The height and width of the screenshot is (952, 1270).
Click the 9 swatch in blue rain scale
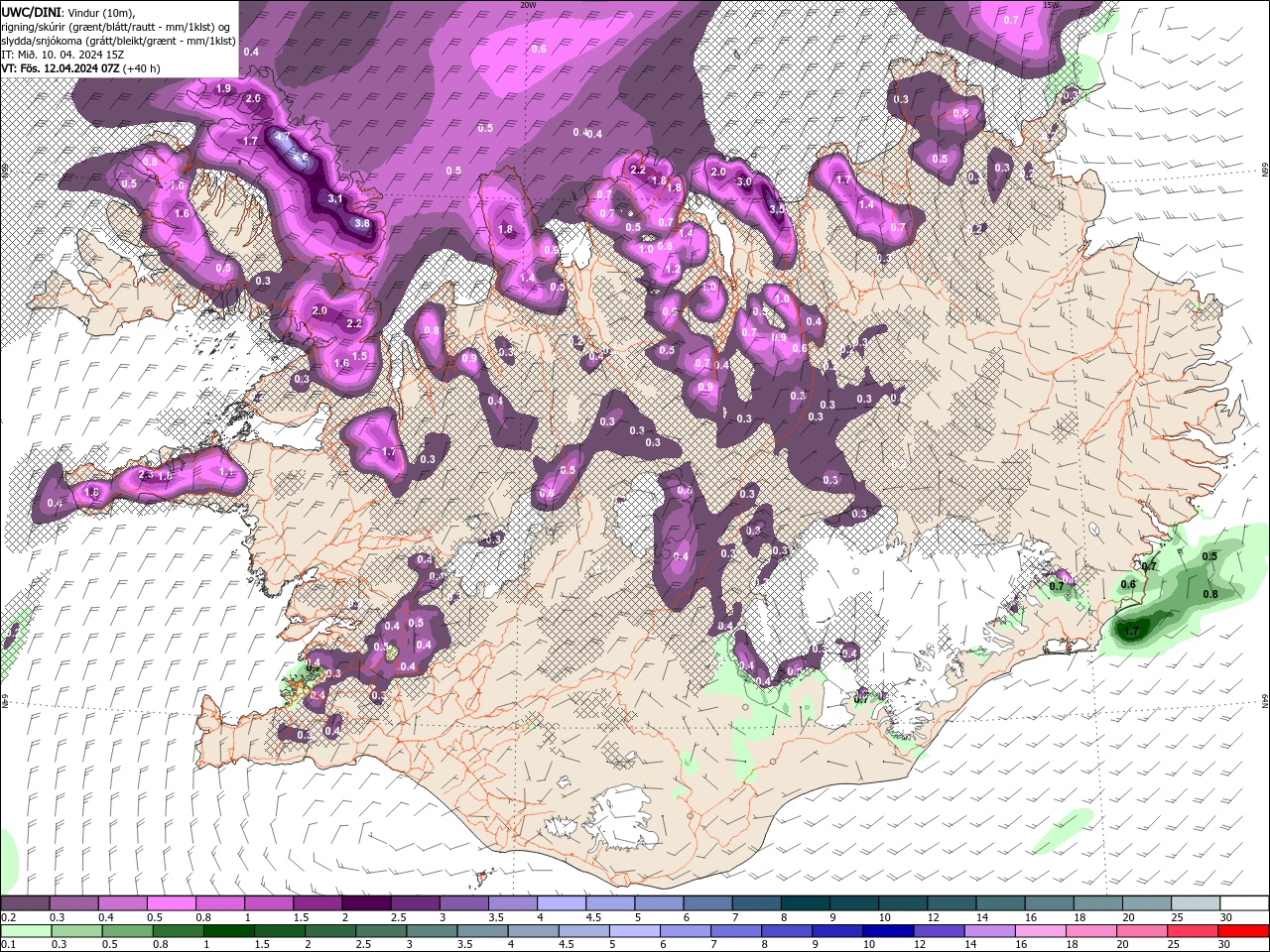point(836,931)
